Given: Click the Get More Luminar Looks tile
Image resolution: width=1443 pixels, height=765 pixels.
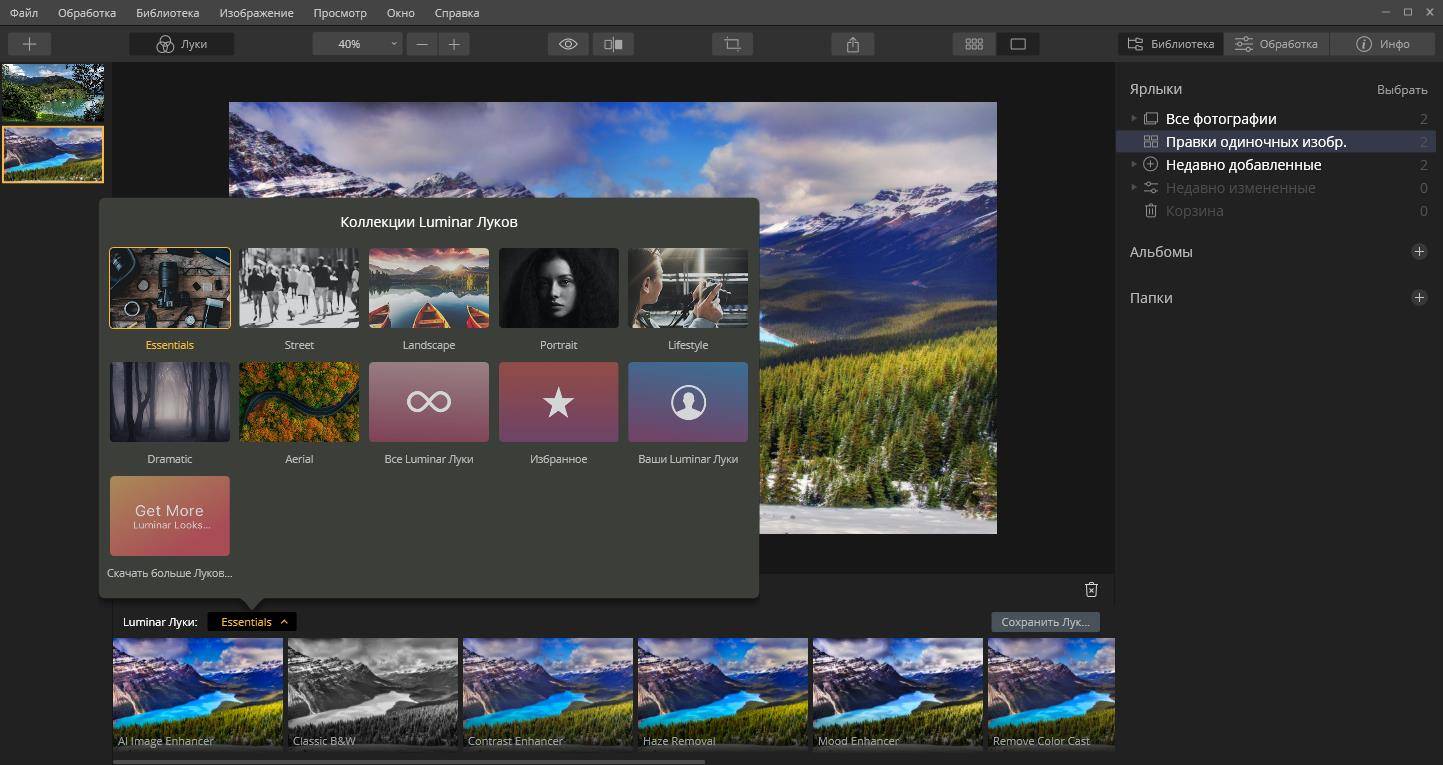Looking at the screenshot, I should coord(170,516).
